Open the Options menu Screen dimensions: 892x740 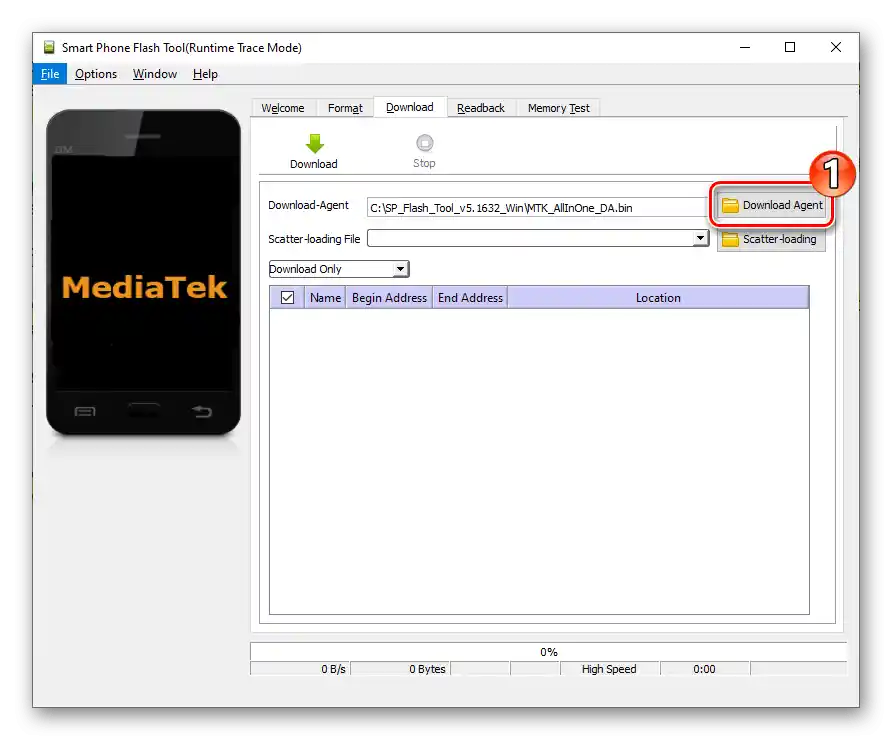tap(96, 73)
